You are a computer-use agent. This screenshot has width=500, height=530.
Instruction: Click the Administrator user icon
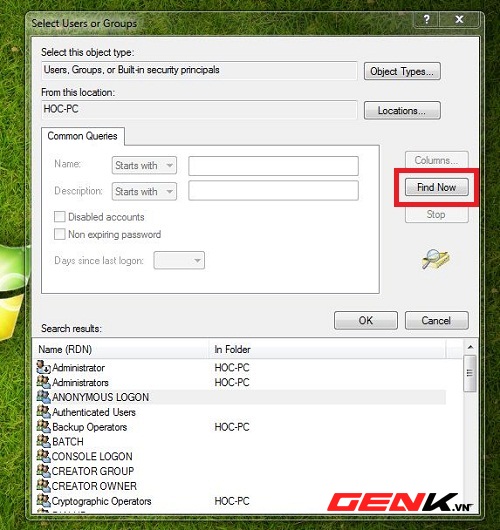[43, 367]
